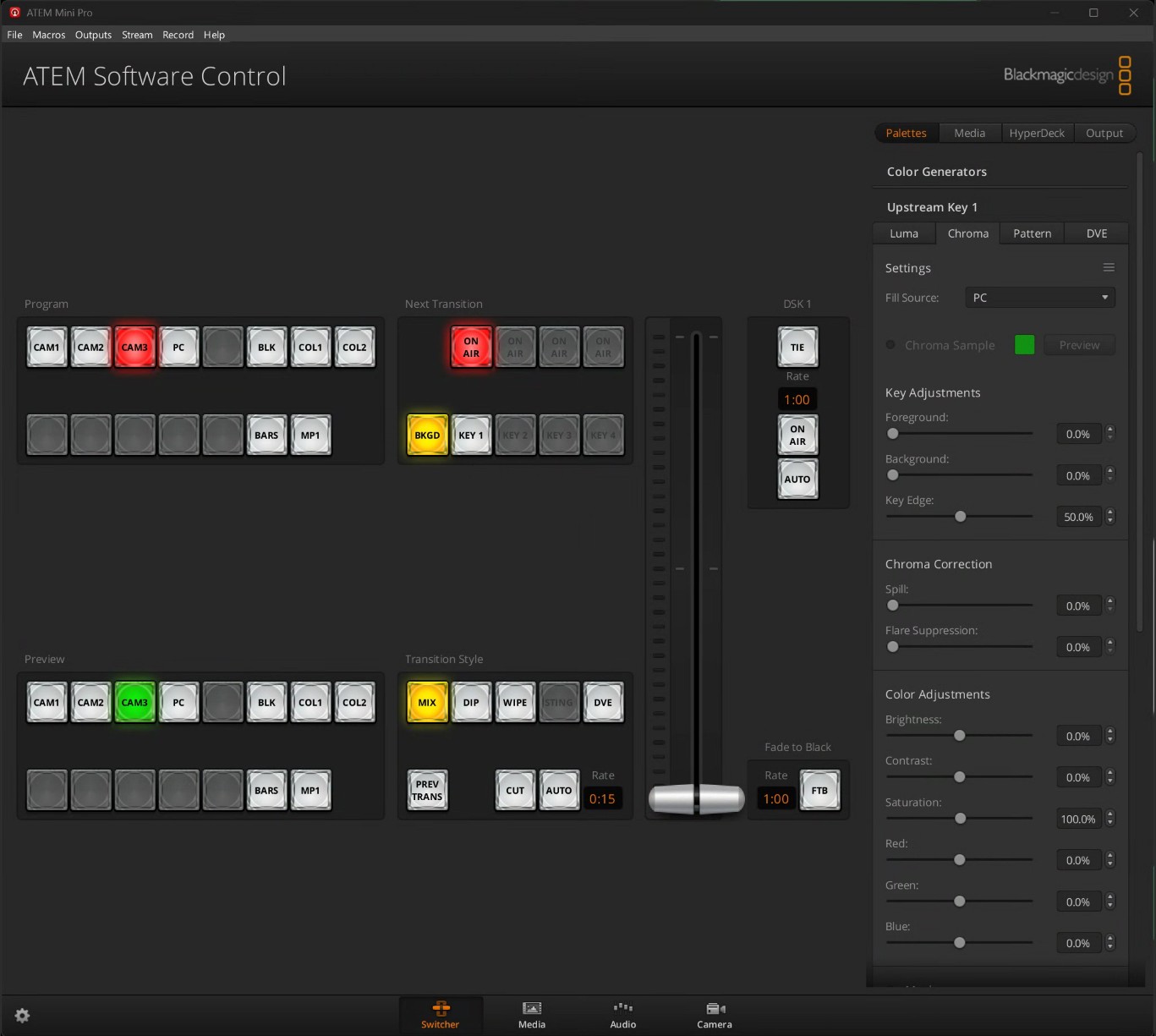This screenshot has width=1156, height=1036.
Task: Click the DSK 1 rate 1:00 field
Action: coord(797,400)
